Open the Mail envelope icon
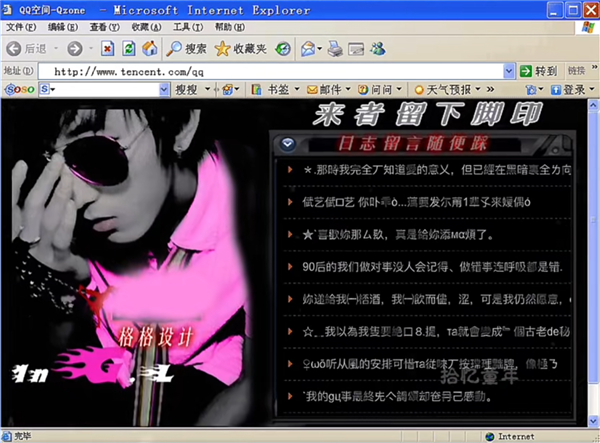The height and width of the screenshot is (443, 600). pos(308,49)
